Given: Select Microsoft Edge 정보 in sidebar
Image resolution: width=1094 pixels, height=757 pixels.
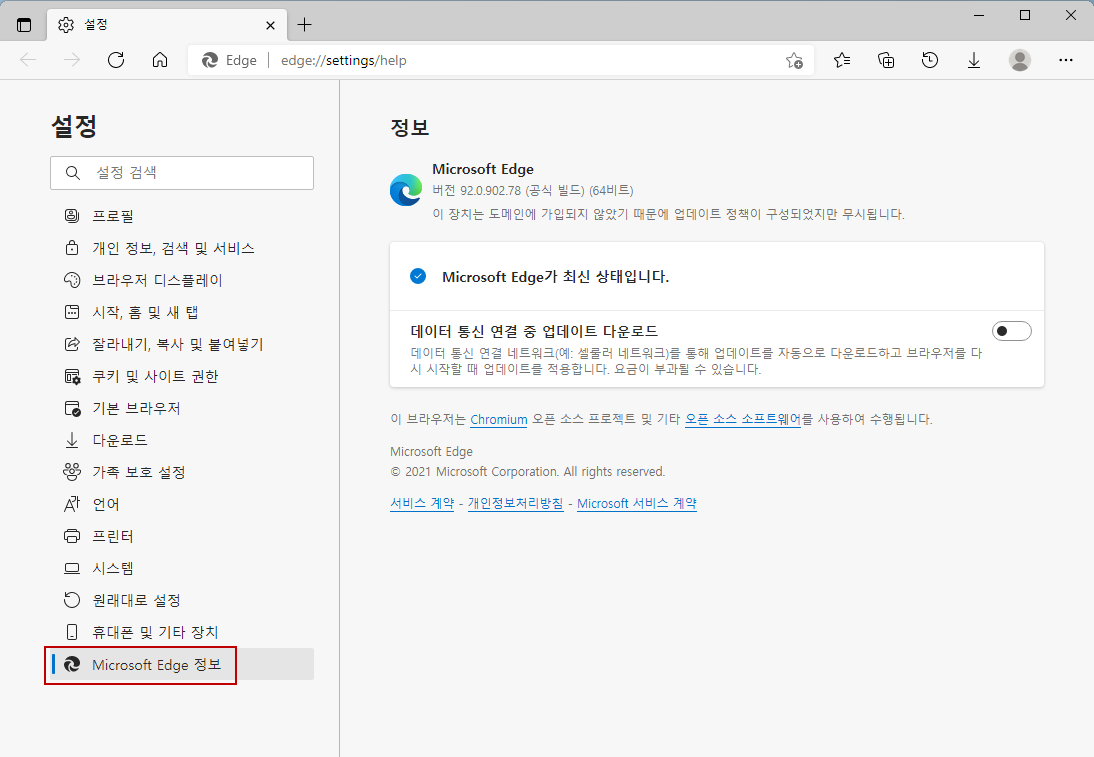Looking at the screenshot, I should pos(182,665).
